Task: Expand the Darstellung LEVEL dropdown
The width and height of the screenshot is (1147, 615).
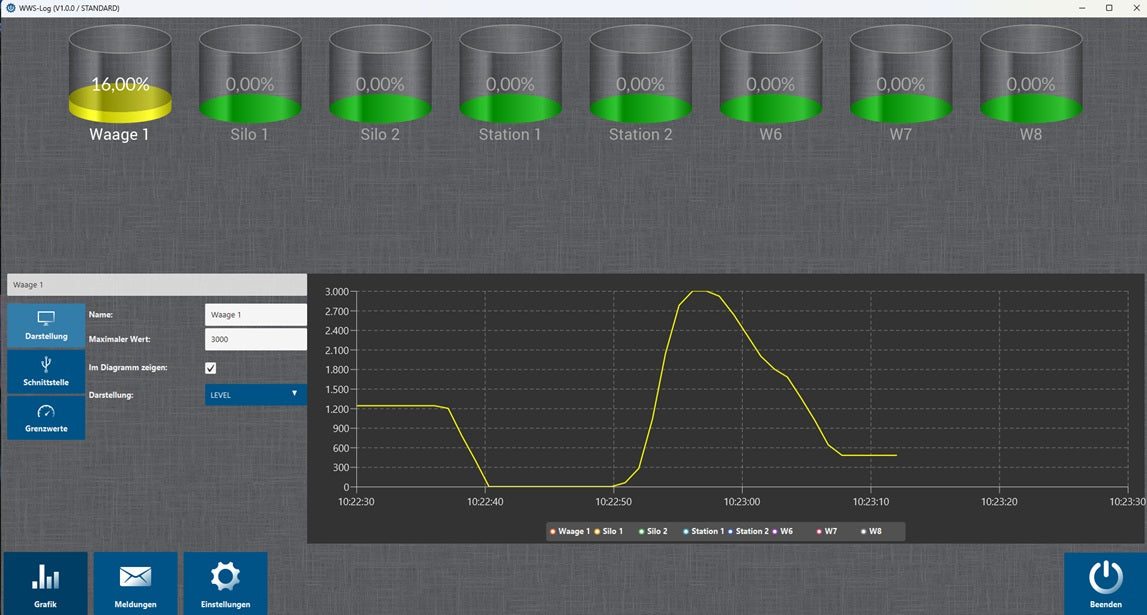Action: tap(255, 395)
